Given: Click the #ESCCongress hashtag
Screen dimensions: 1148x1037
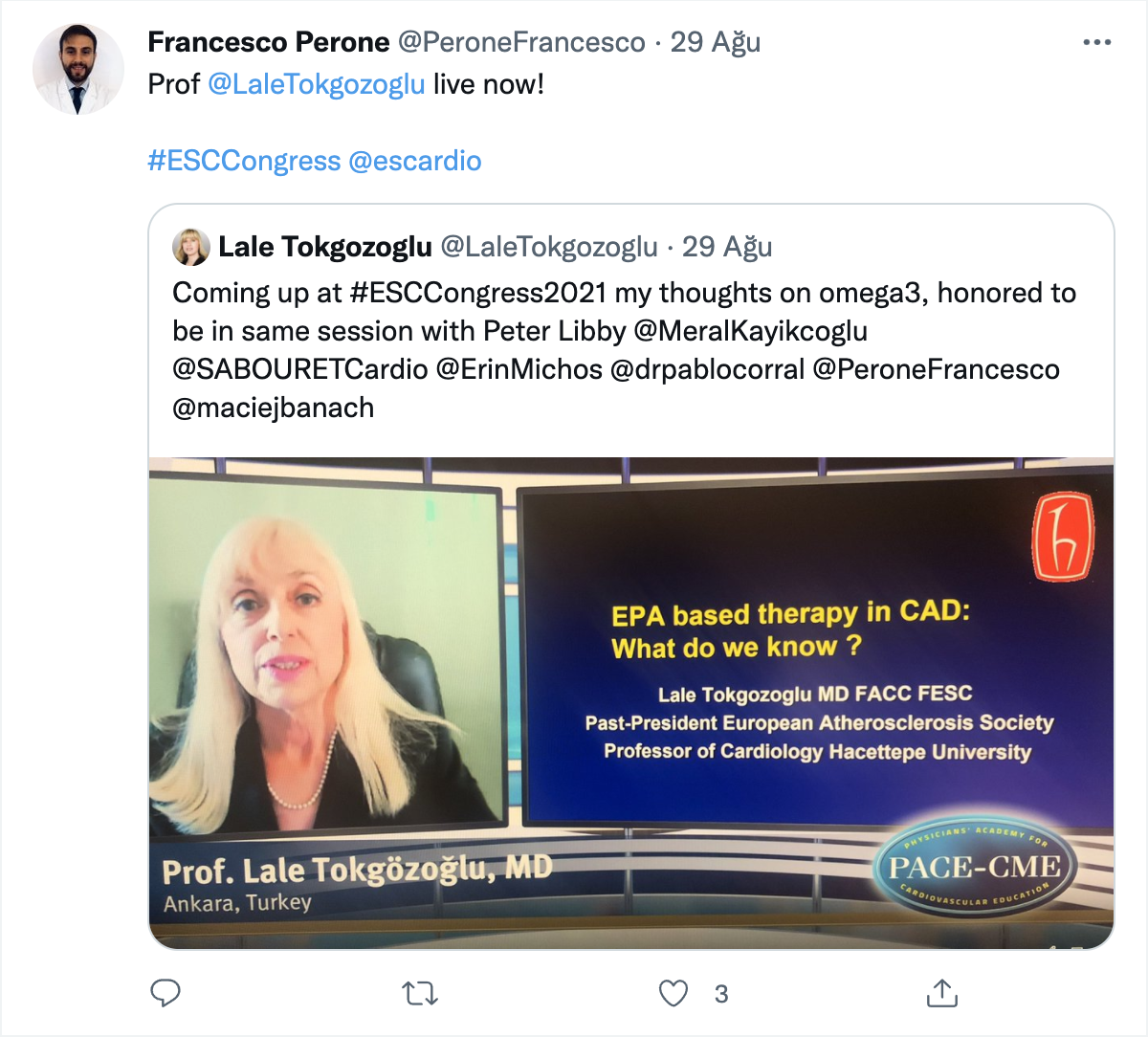Looking at the screenshot, I should (x=244, y=161).
